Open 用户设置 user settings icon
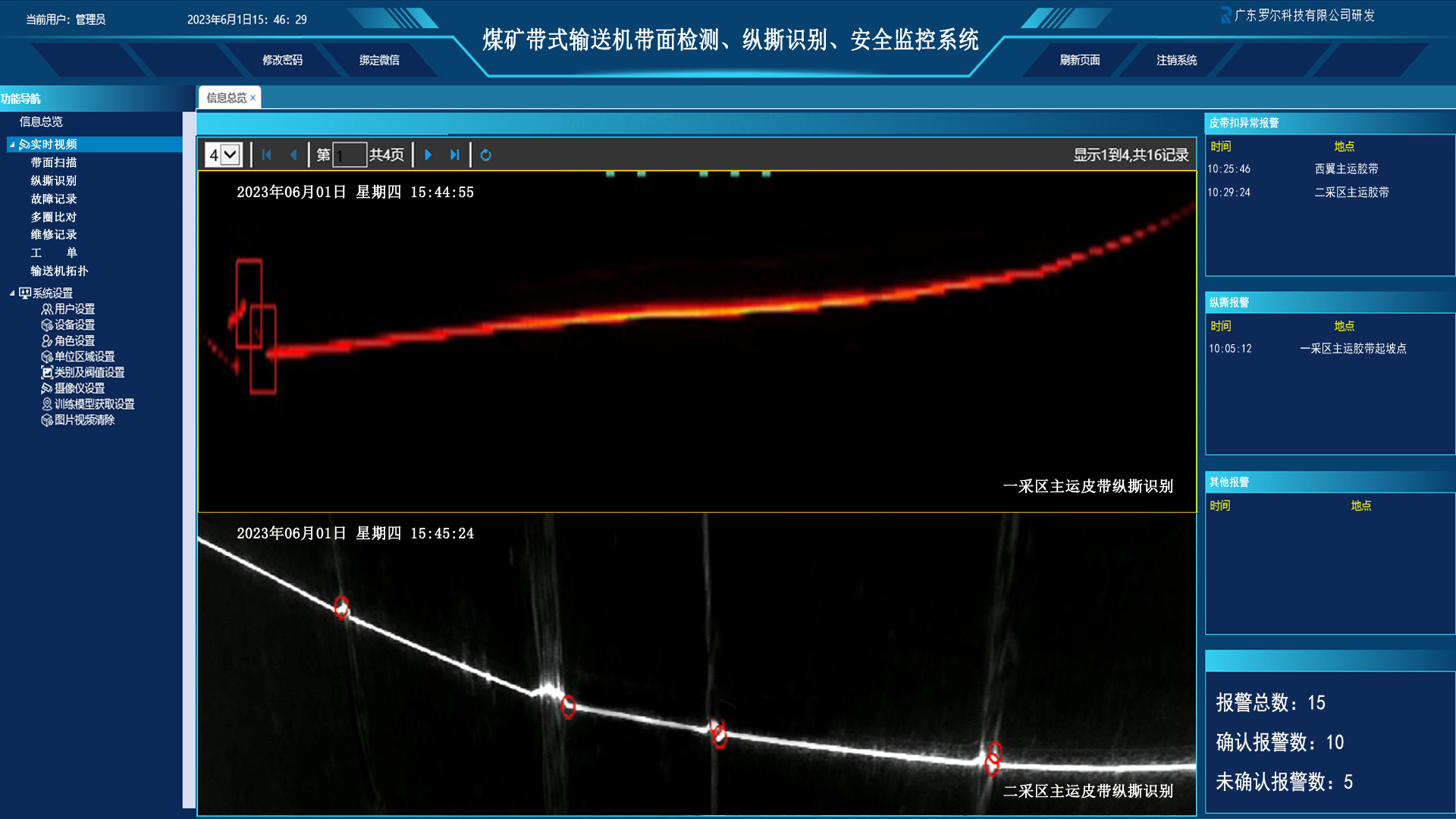 [x=47, y=309]
